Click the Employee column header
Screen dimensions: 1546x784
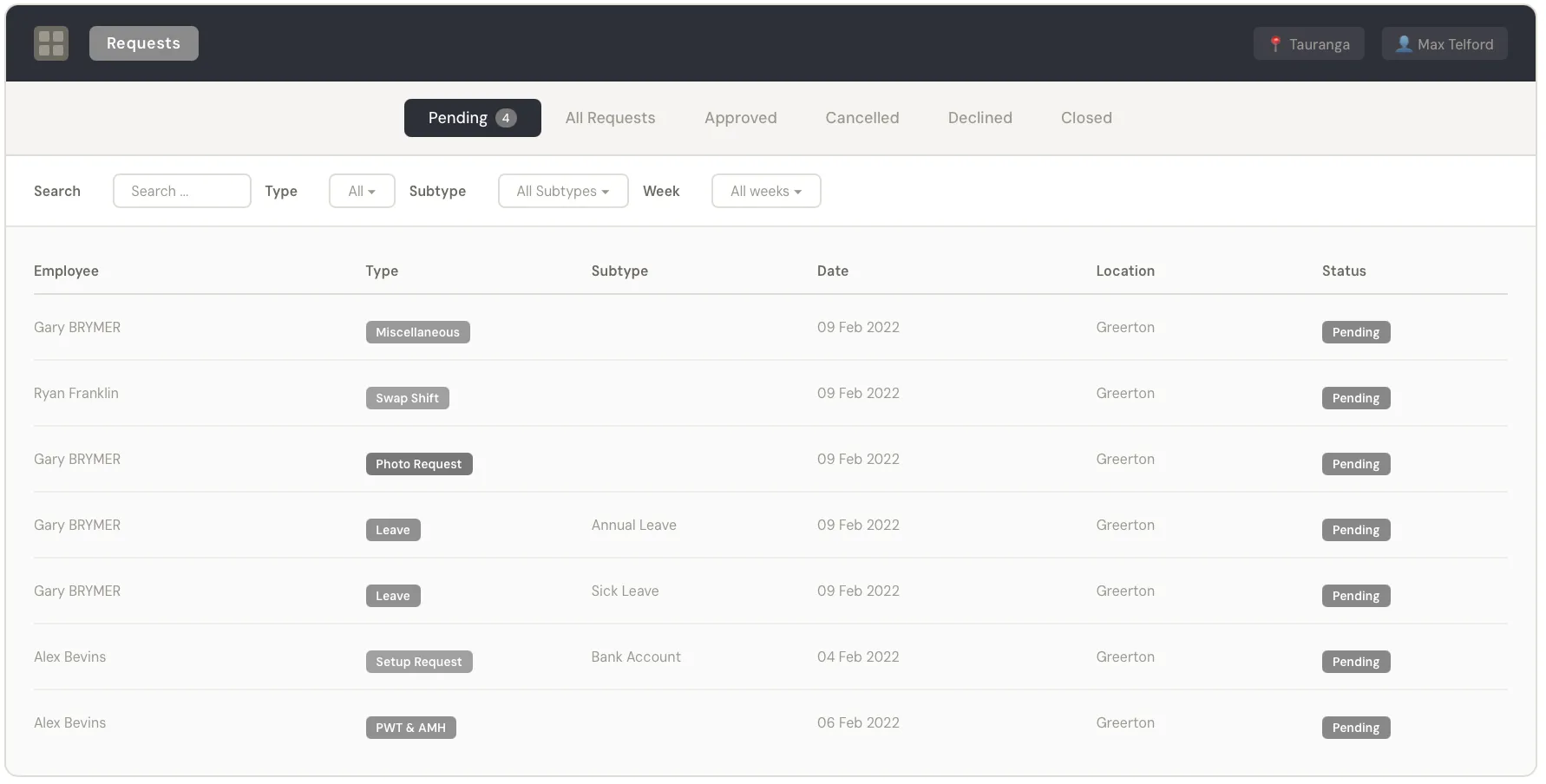(x=66, y=271)
